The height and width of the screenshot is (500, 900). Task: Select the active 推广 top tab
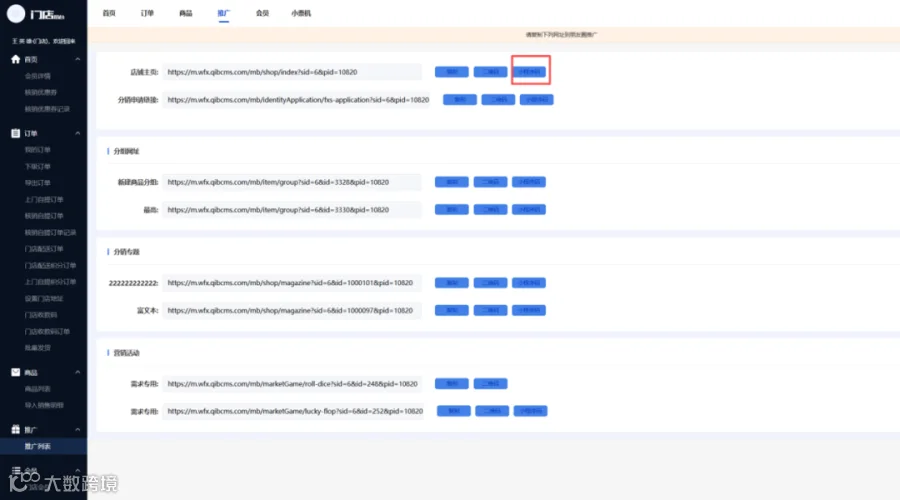click(224, 13)
